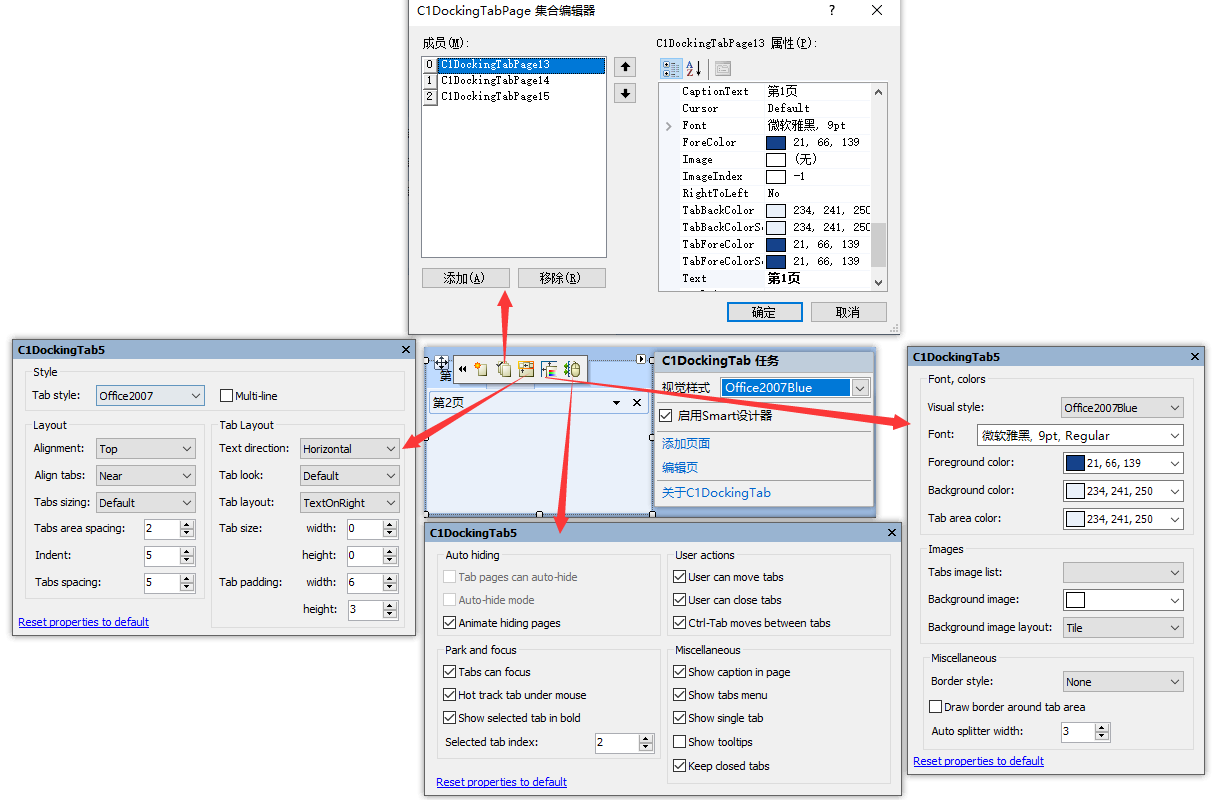This screenshot has height=800, width=1214.
Task: Click the TabForeColor property color swatch
Action: 776,245
